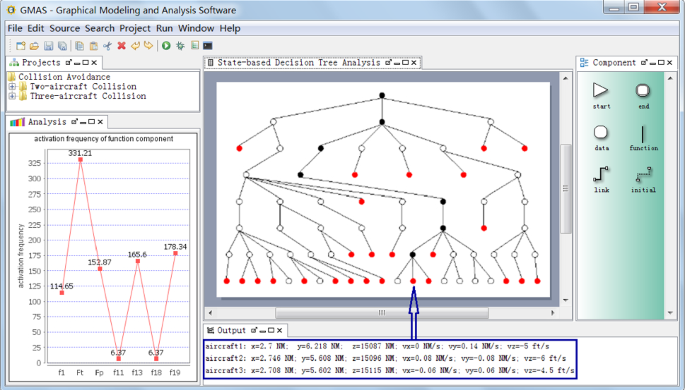Detach the Output panel
Viewport: 685px width, 390px height.
(x=254, y=331)
